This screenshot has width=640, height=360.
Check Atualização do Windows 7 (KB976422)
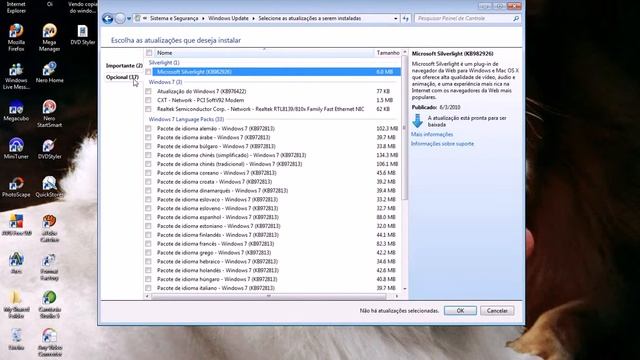pos(148,91)
